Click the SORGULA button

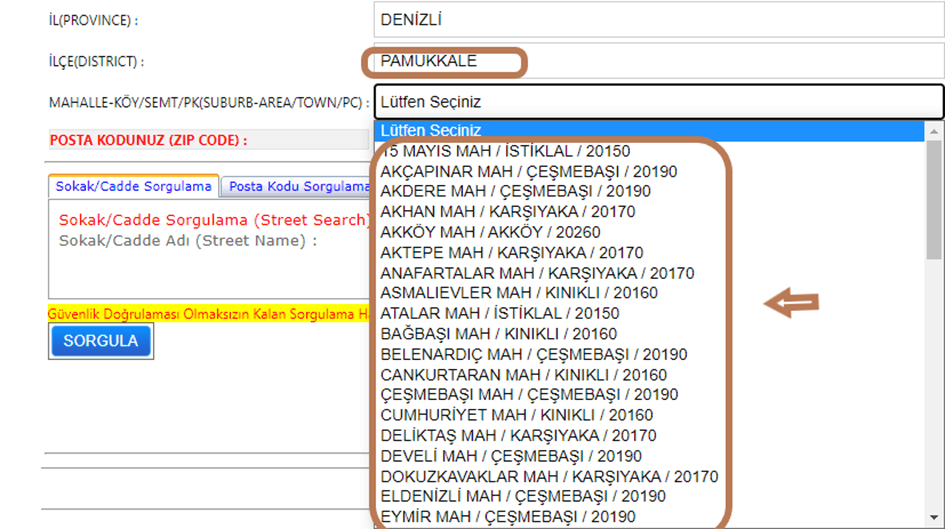click(x=101, y=341)
